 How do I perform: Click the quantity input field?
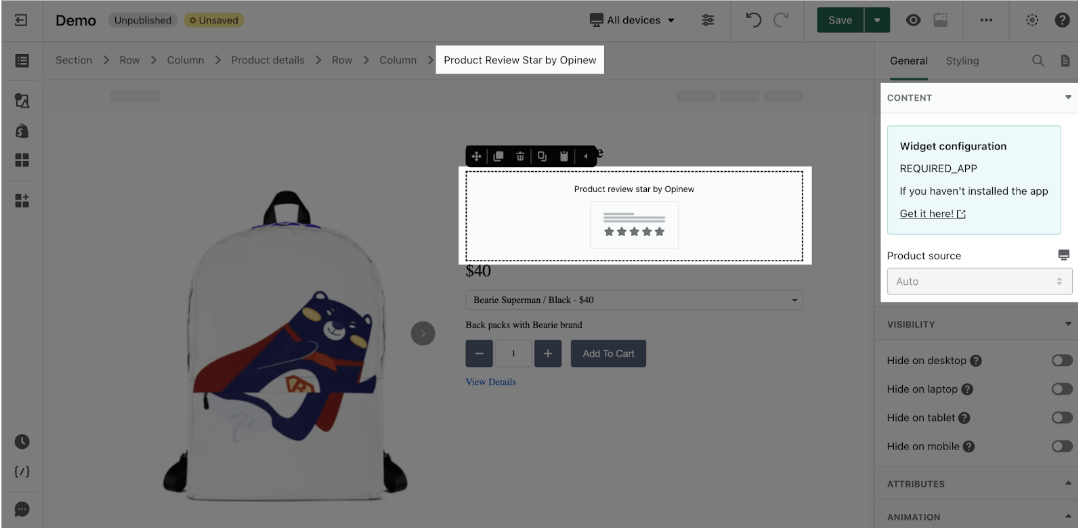click(x=514, y=353)
